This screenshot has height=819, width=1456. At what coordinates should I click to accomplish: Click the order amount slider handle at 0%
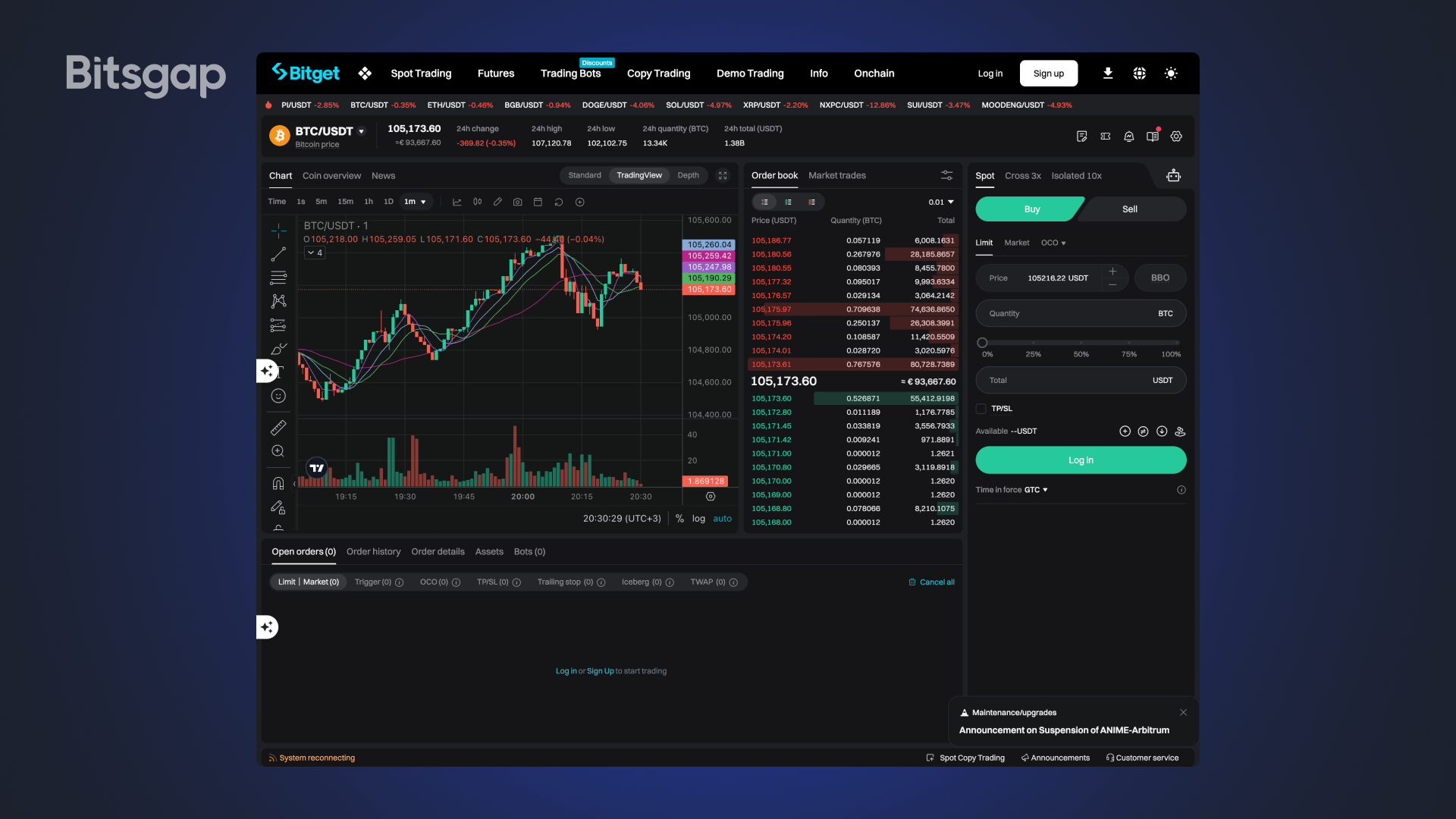[982, 343]
